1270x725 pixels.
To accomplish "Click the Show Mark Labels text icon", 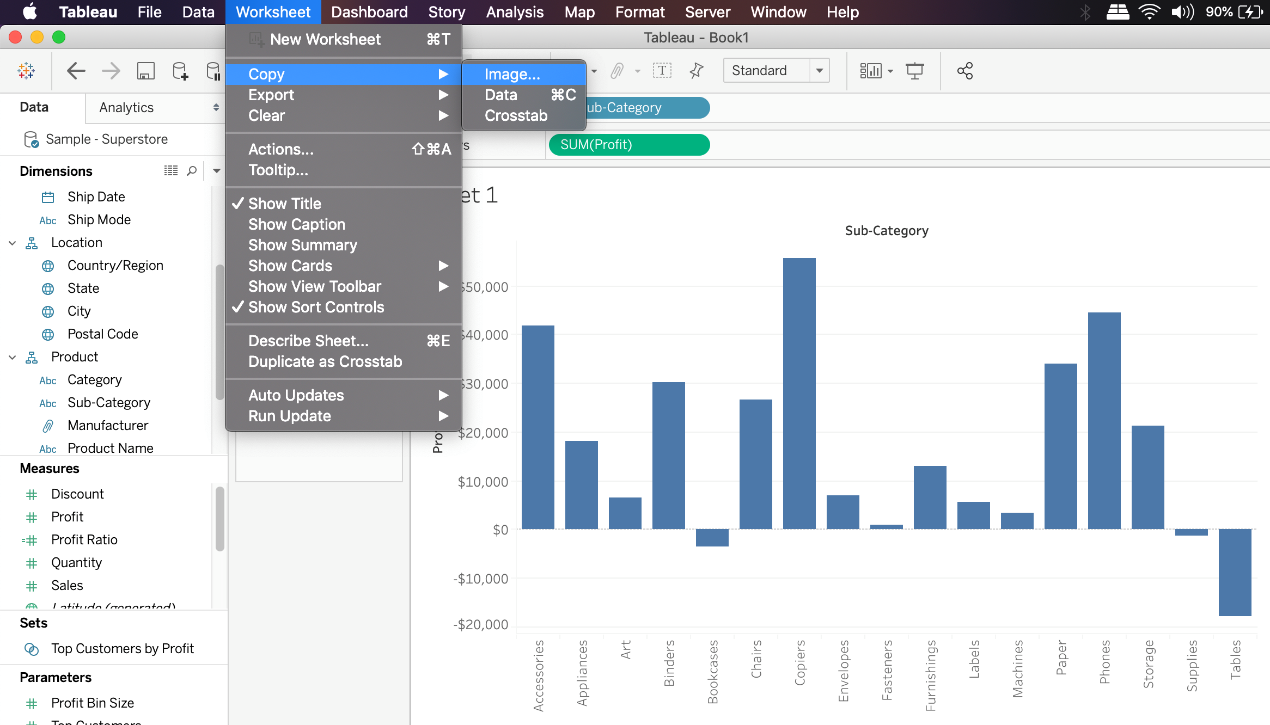I will [x=662, y=71].
